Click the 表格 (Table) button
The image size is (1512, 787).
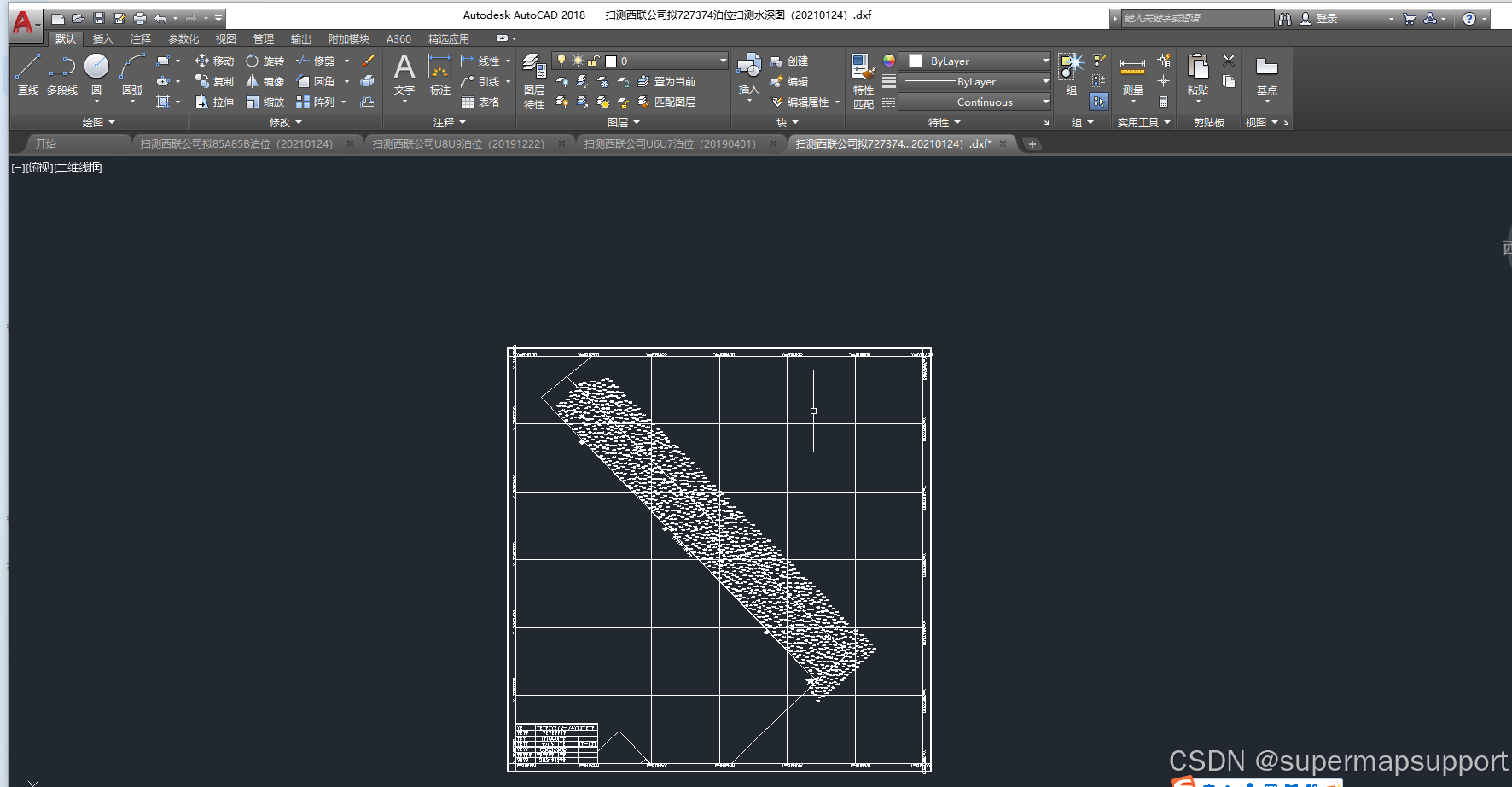click(480, 102)
